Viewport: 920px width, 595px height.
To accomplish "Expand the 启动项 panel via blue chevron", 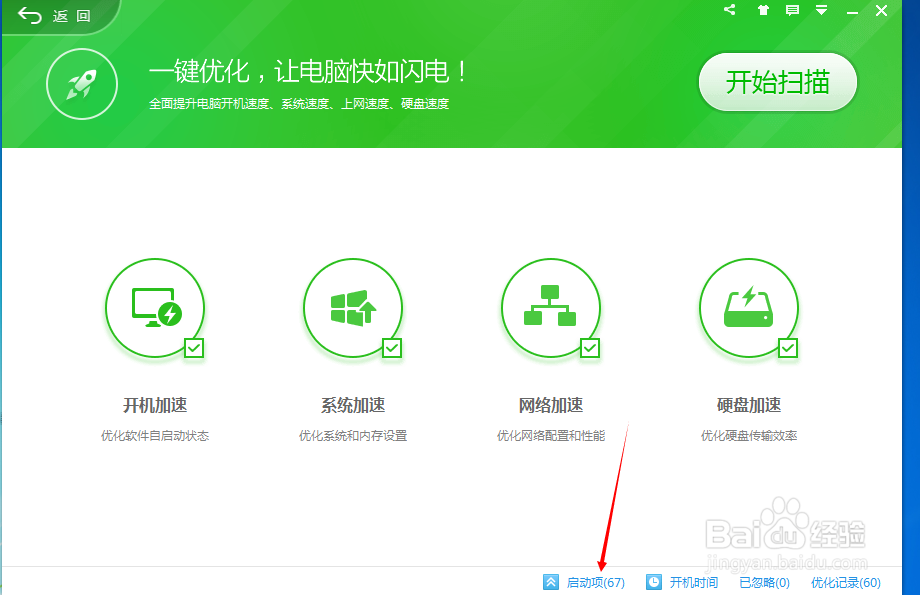I will pos(551,582).
